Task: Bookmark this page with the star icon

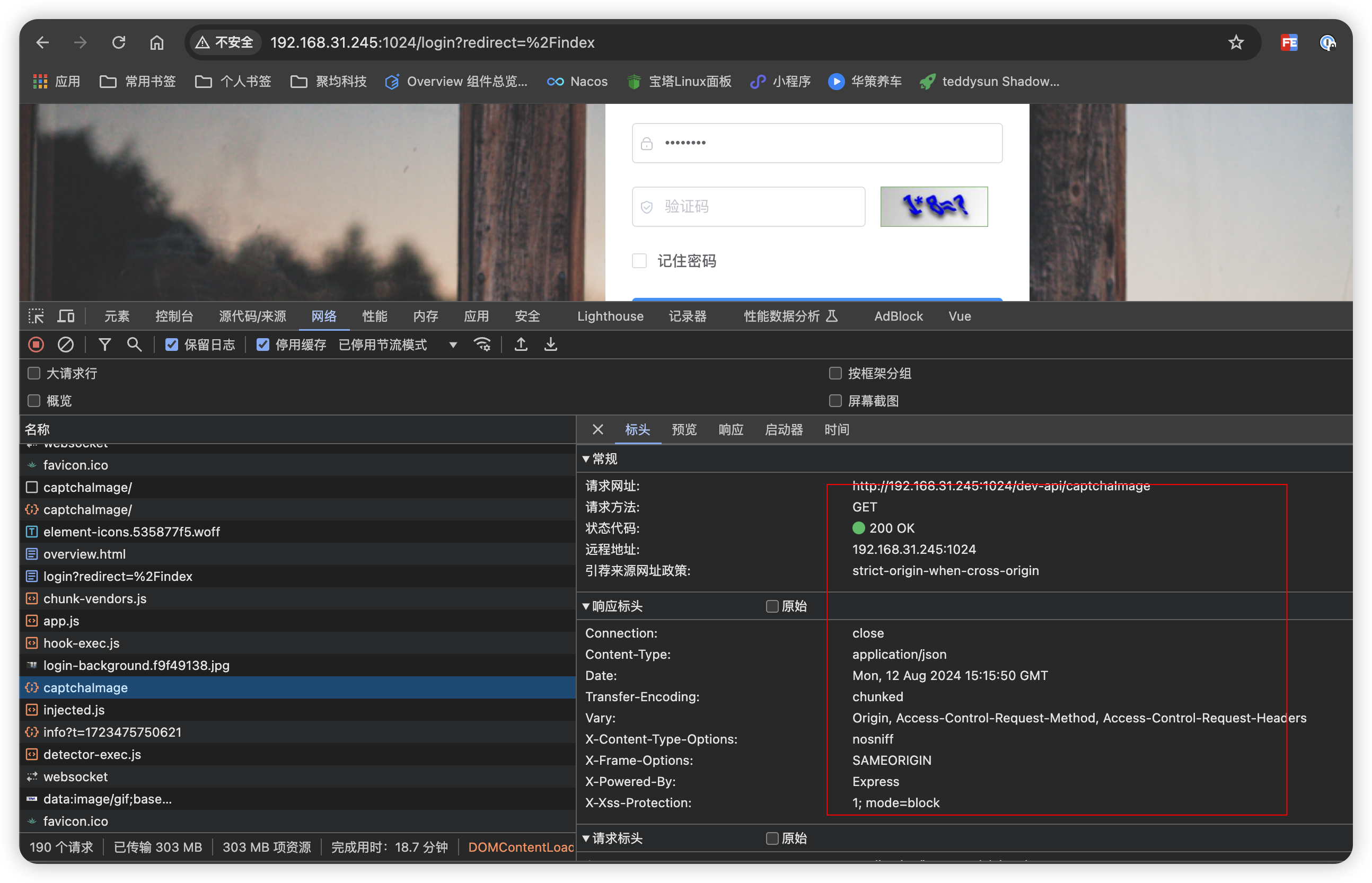Action: (1236, 42)
